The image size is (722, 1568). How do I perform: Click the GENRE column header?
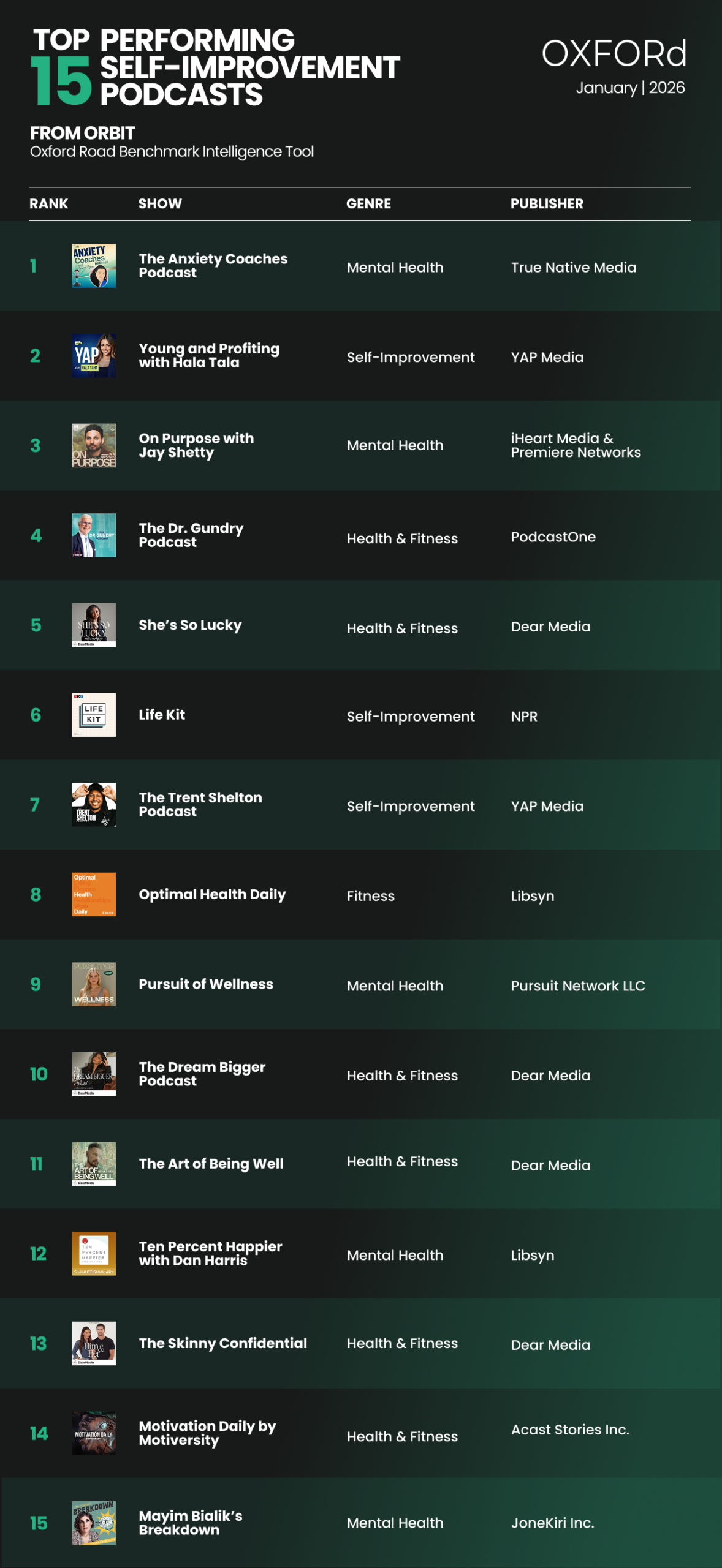368,204
